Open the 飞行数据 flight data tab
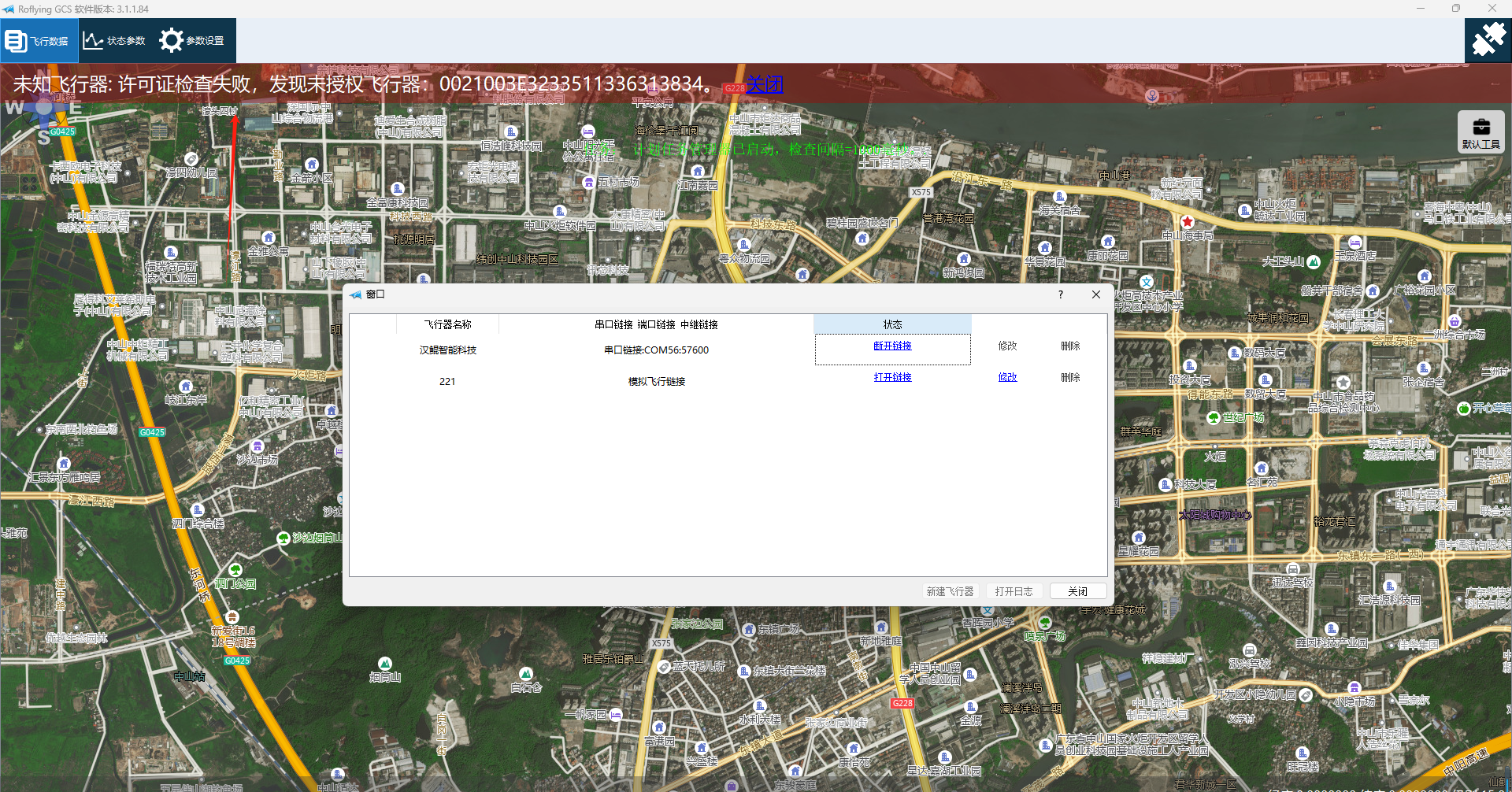Viewport: 1512px width, 792px height. [x=39, y=41]
